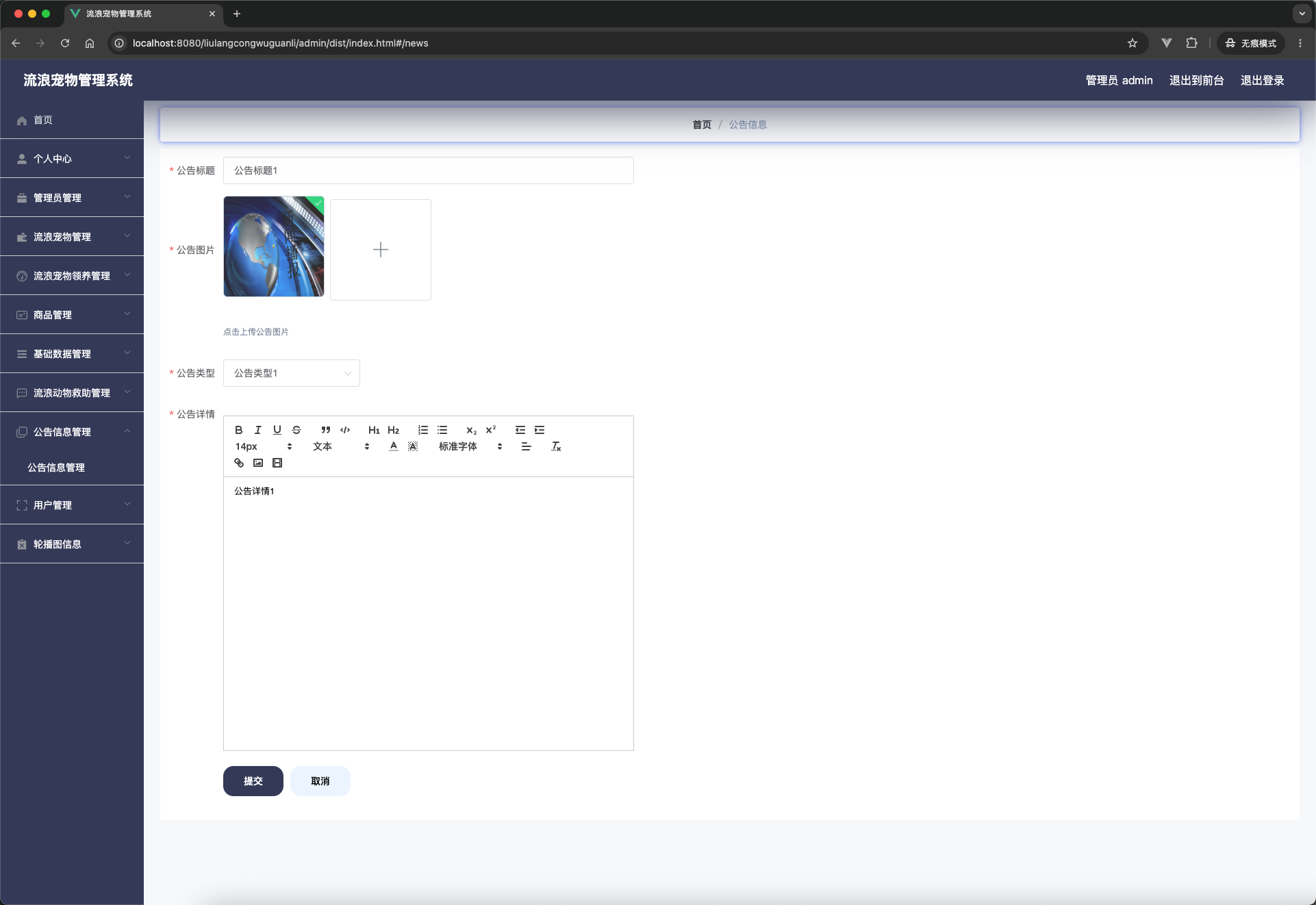Click 首页 in the breadcrumb
Screen dimensions: 1316x905
[702, 125]
